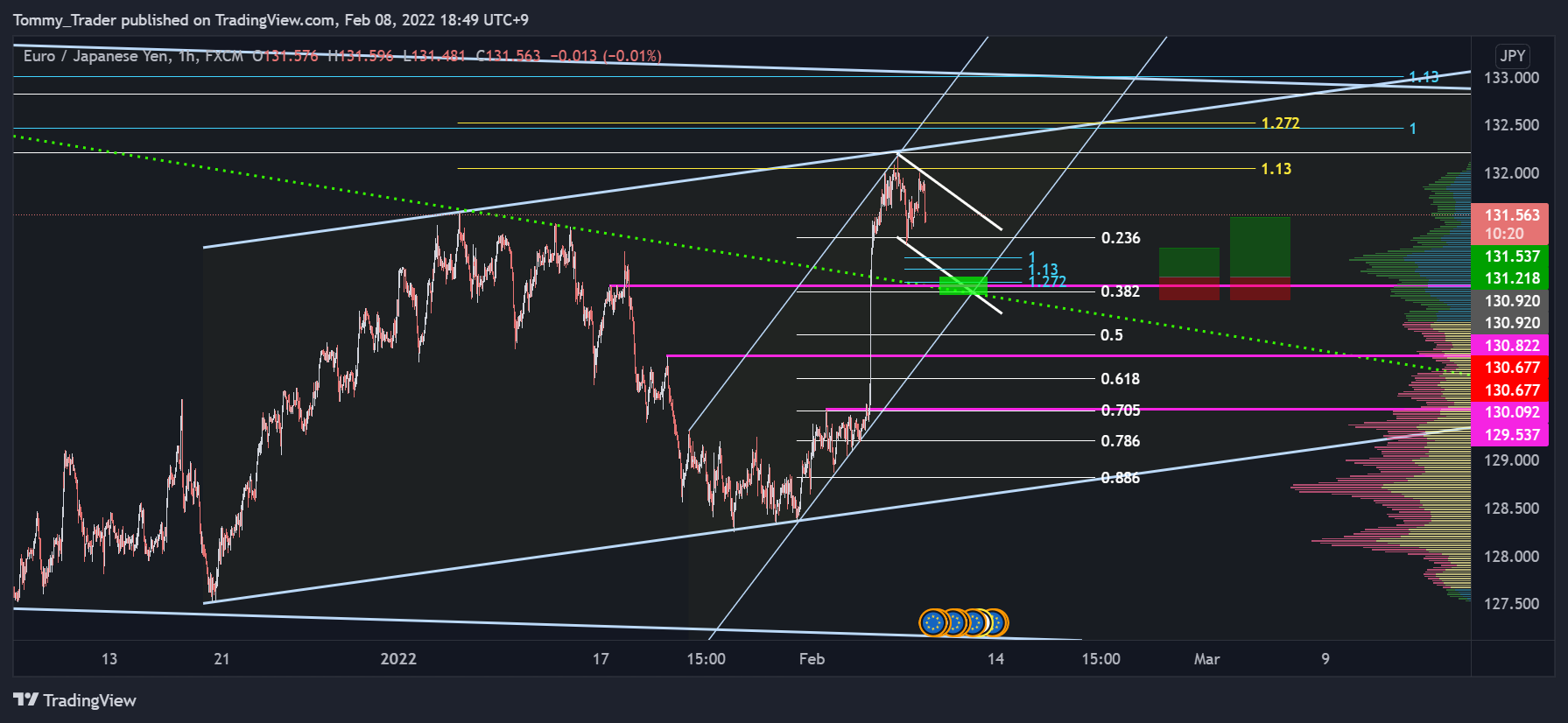Viewport: 1568px width, 723px height.
Task: Click the 128.500 price axis label
Action: tap(1511, 509)
